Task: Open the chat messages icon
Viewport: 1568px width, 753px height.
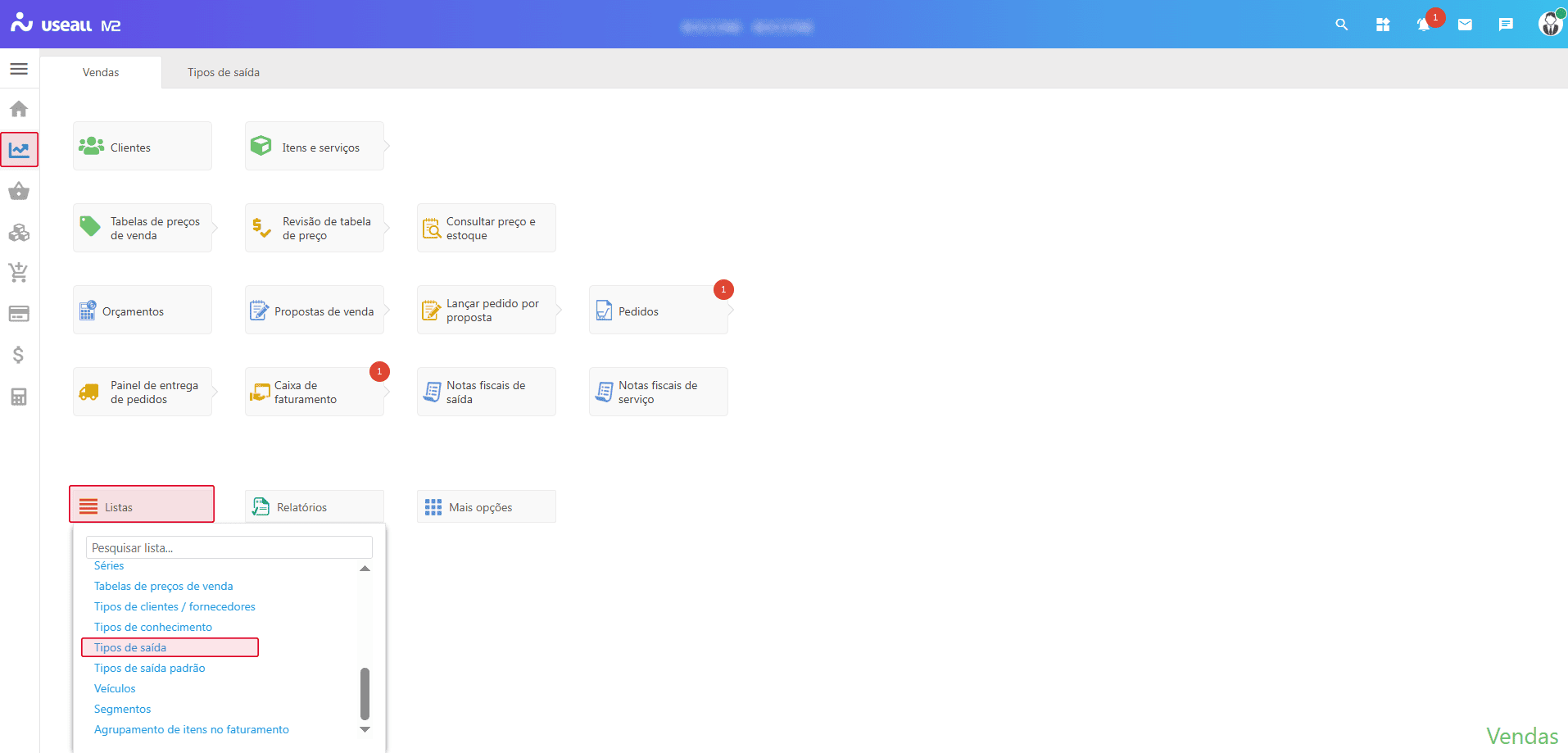Action: click(x=1506, y=25)
